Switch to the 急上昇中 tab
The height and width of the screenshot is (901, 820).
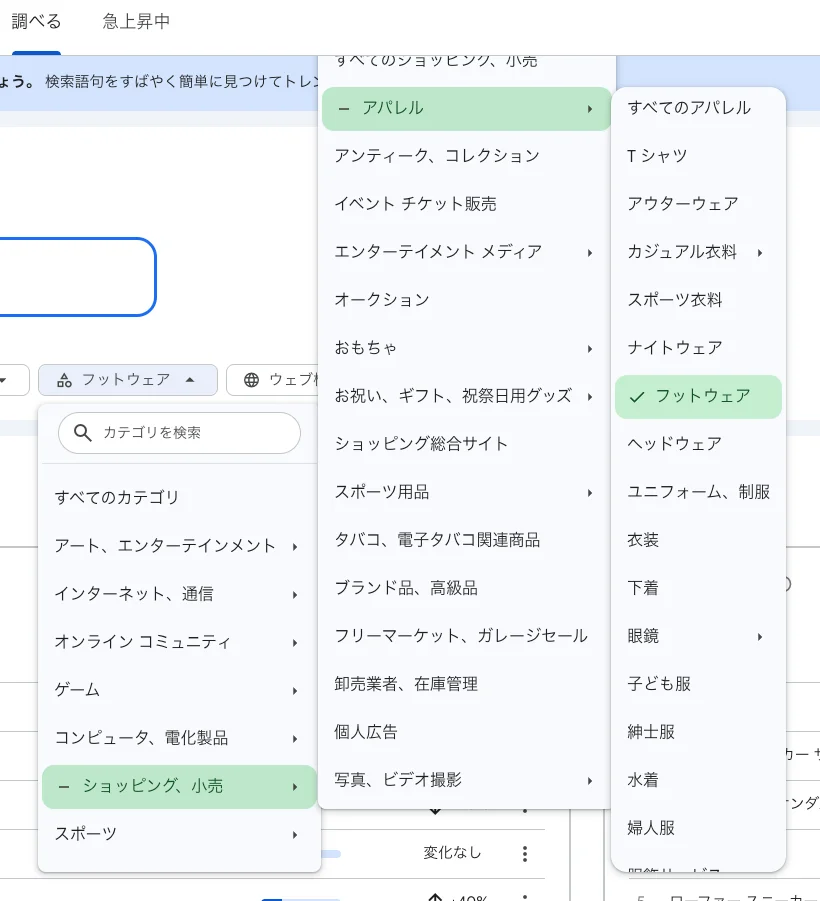click(136, 22)
